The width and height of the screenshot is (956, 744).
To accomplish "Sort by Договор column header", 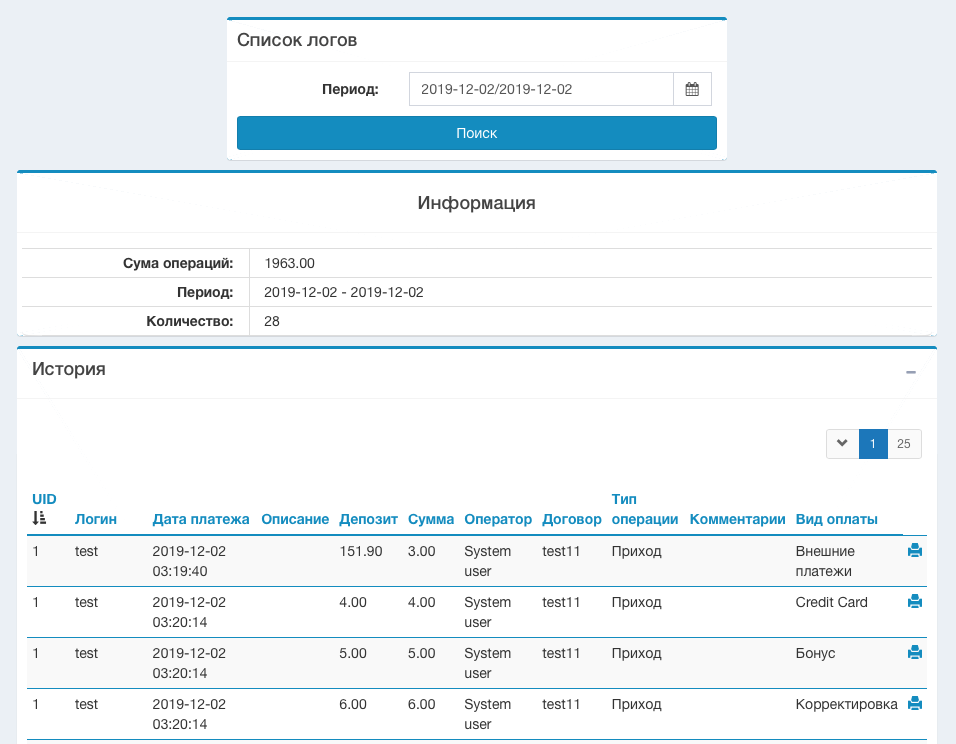I will 572,519.
